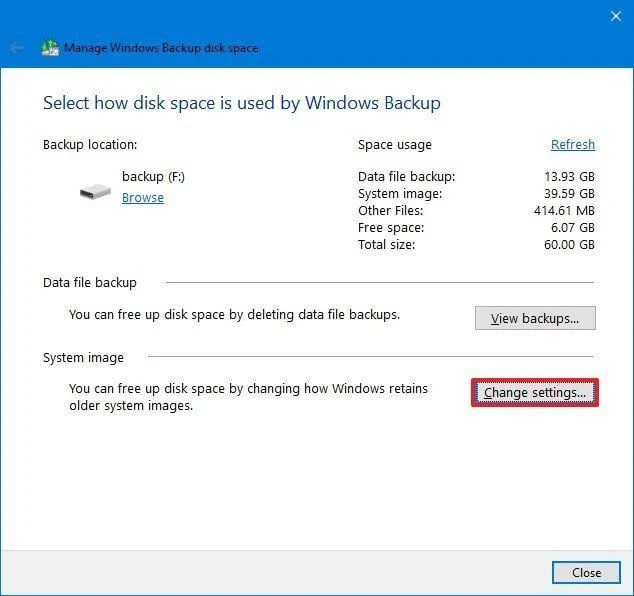Click the Data file backup section header
Viewport: 634px width, 596px height.
tap(89, 283)
